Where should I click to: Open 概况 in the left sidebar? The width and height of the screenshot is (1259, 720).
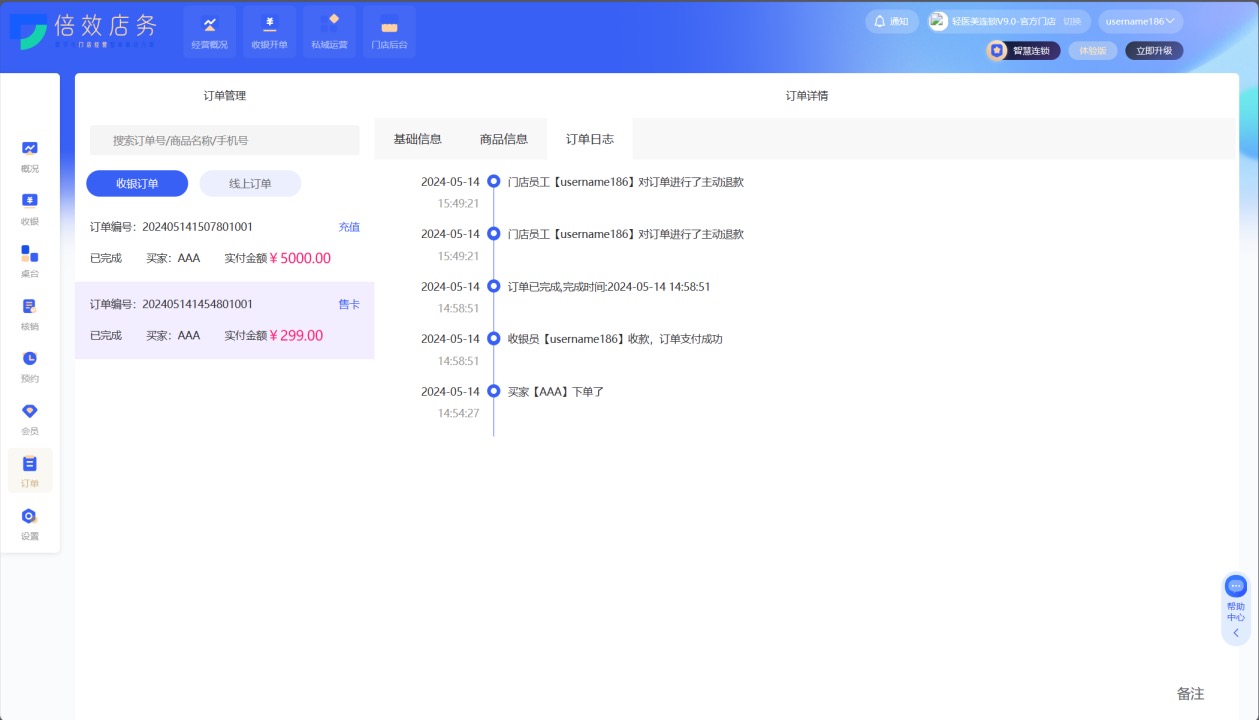[30, 156]
